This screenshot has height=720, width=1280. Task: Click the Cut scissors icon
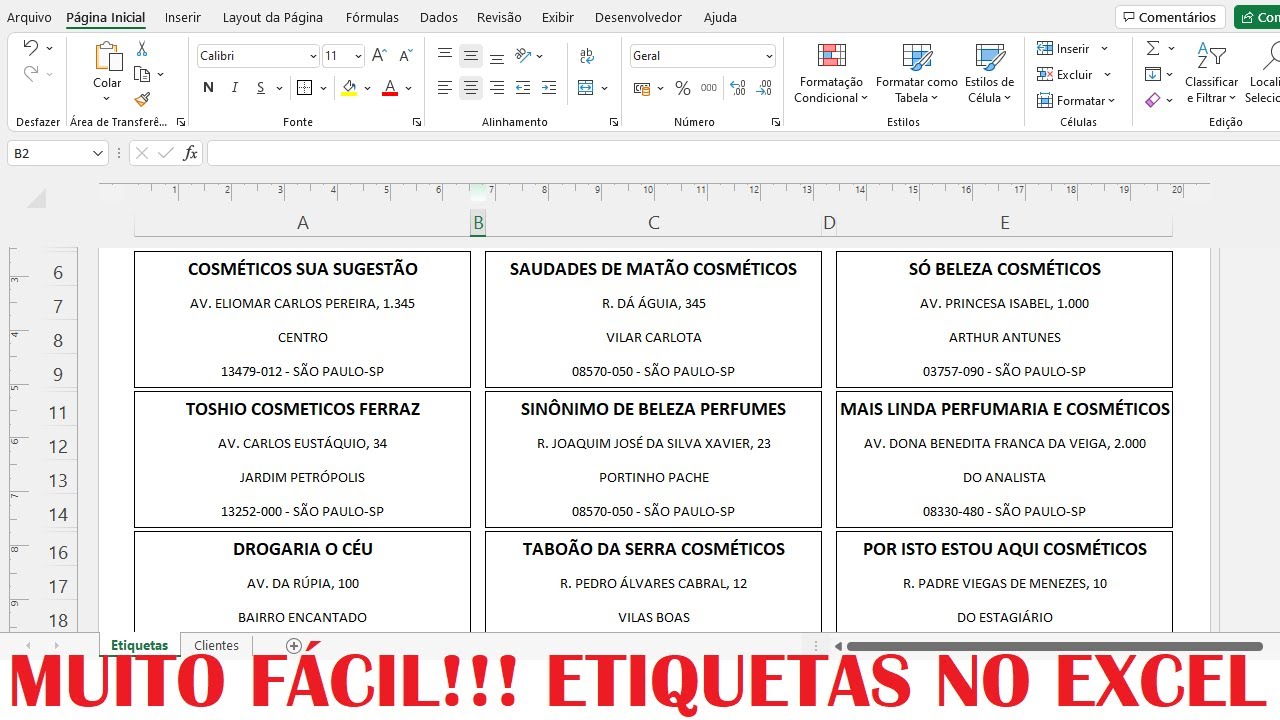click(142, 48)
